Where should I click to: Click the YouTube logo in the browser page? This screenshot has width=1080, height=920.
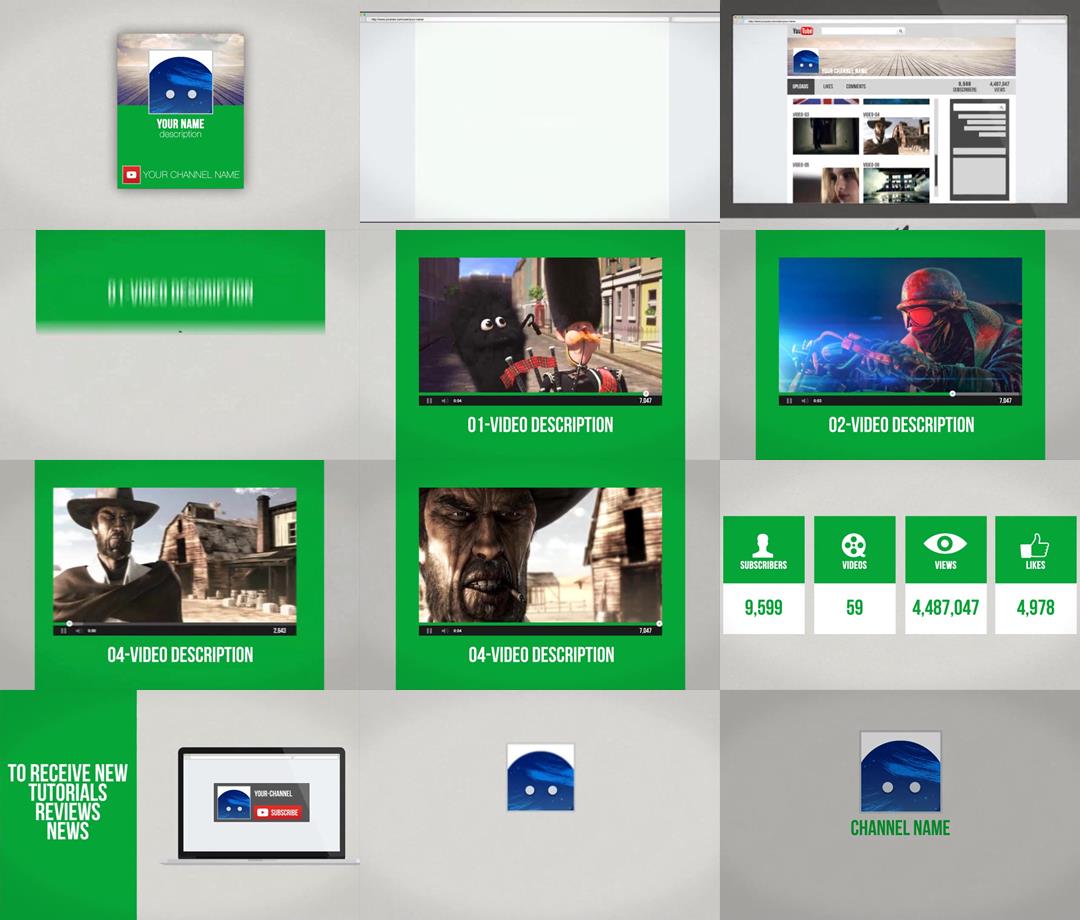click(802, 31)
